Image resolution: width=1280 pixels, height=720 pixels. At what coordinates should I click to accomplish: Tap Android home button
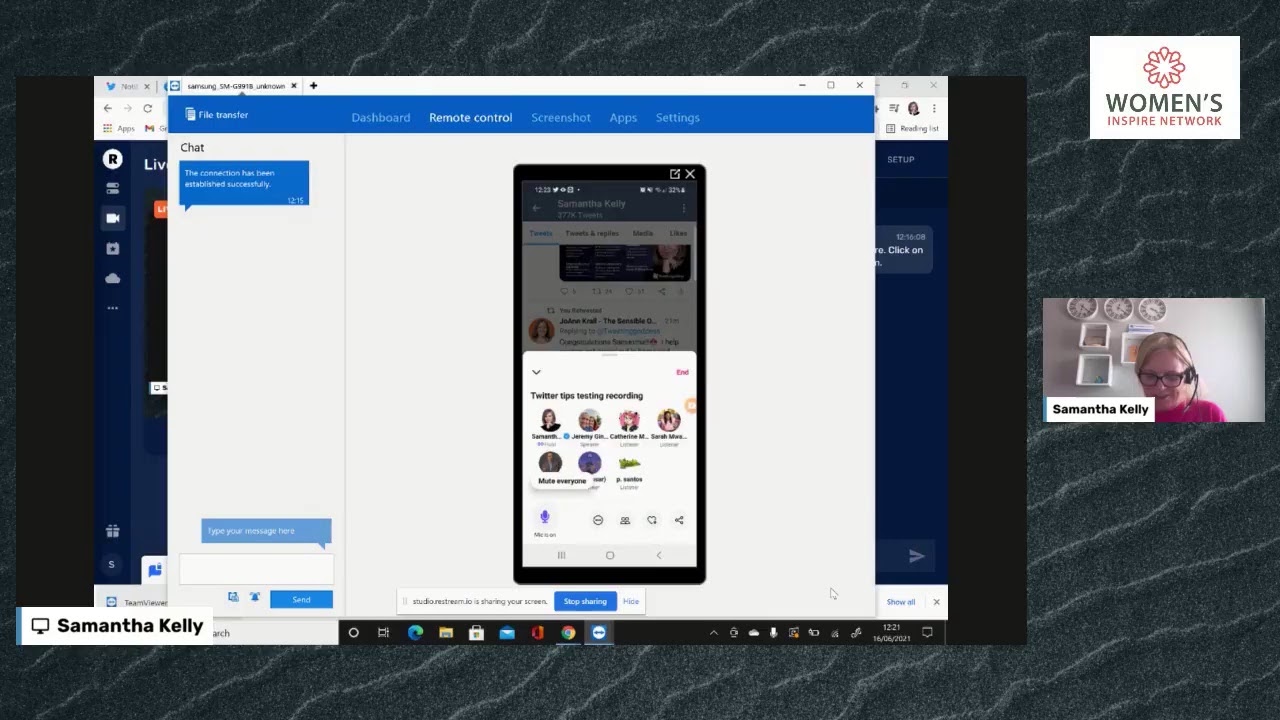coord(610,555)
